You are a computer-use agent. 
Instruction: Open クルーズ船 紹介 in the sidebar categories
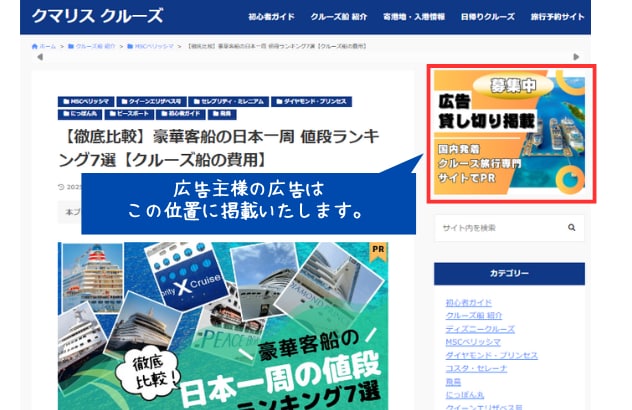(x=474, y=316)
